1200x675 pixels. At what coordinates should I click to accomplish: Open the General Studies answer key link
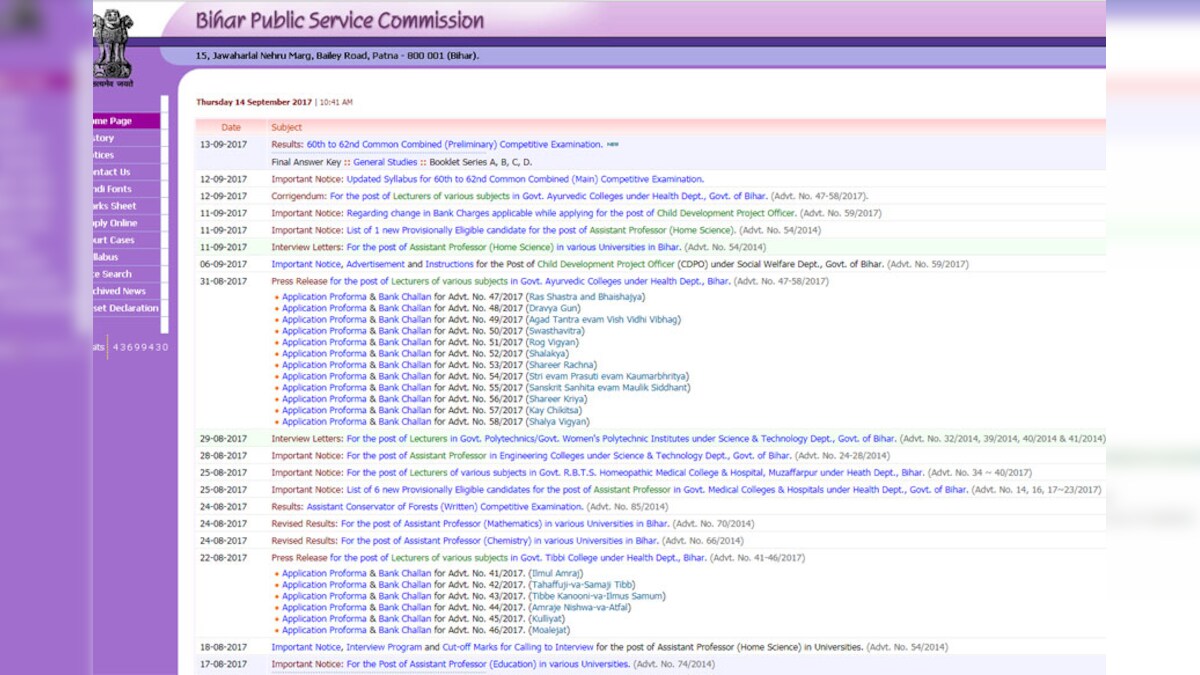point(385,162)
